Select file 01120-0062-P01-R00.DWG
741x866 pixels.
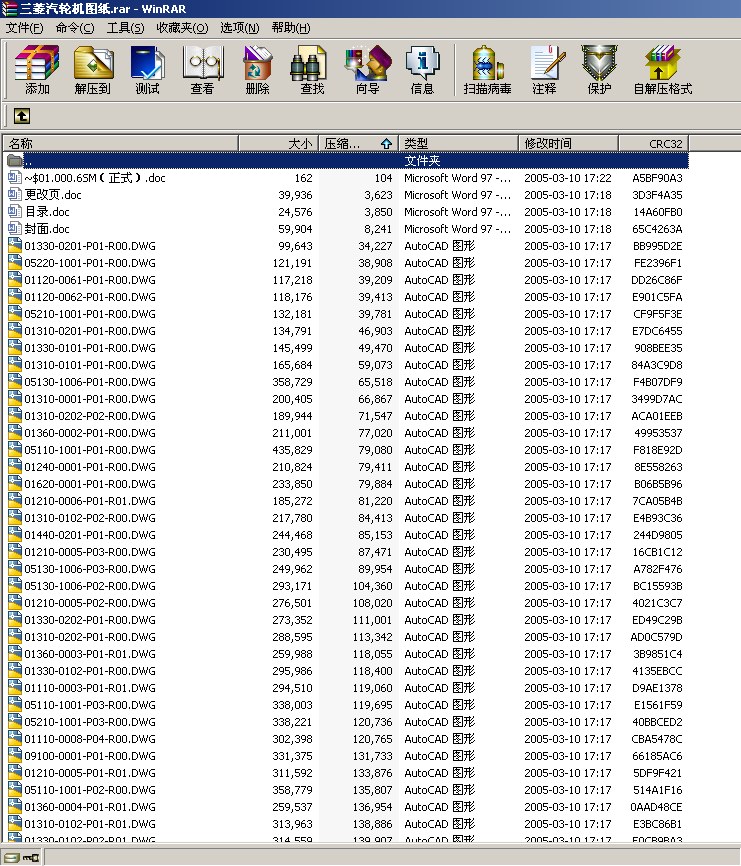(x=90, y=297)
